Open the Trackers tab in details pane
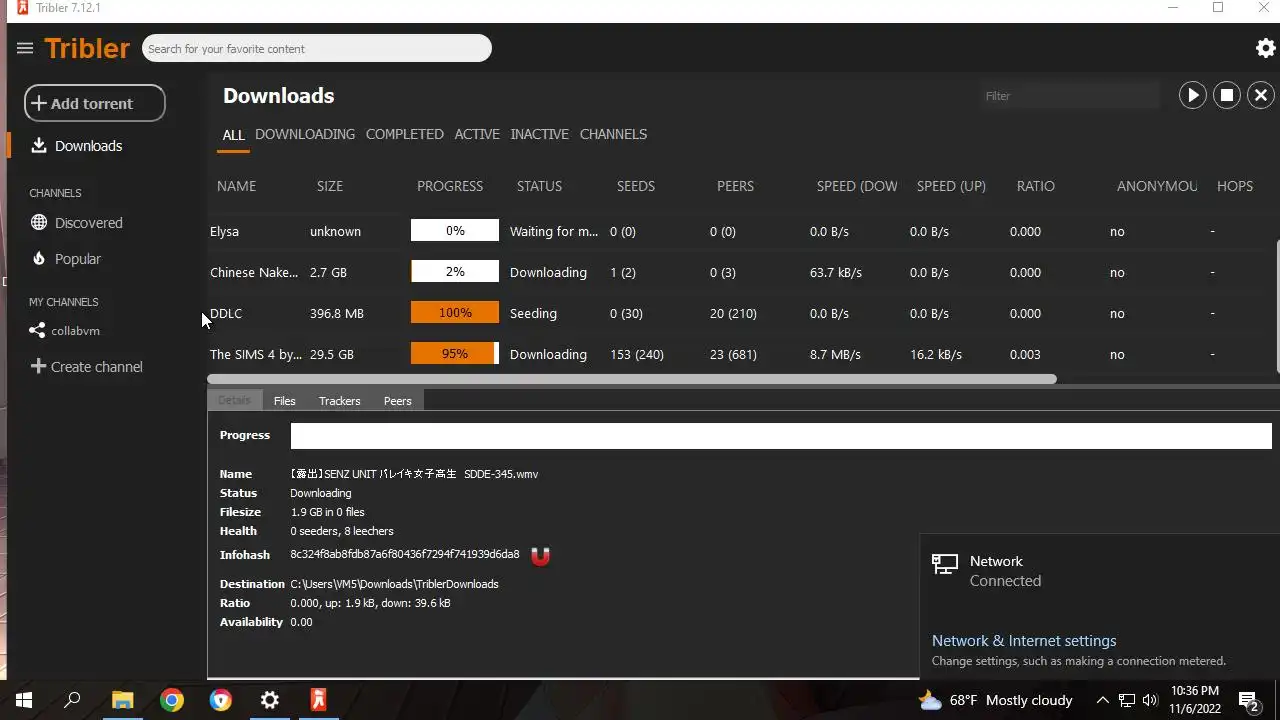This screenshot has width=1280, height=720. pos(340,401)
